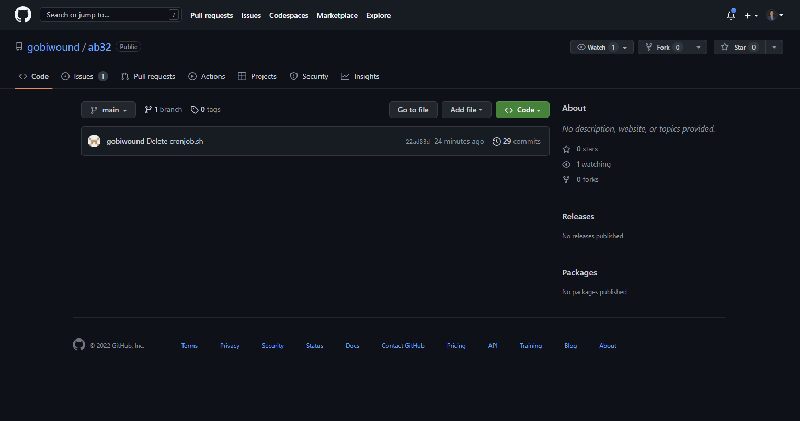The image size is (800, 421).
Task: Open the latest commit hash link
Action: pyautogui.click(x=417, y=141)
